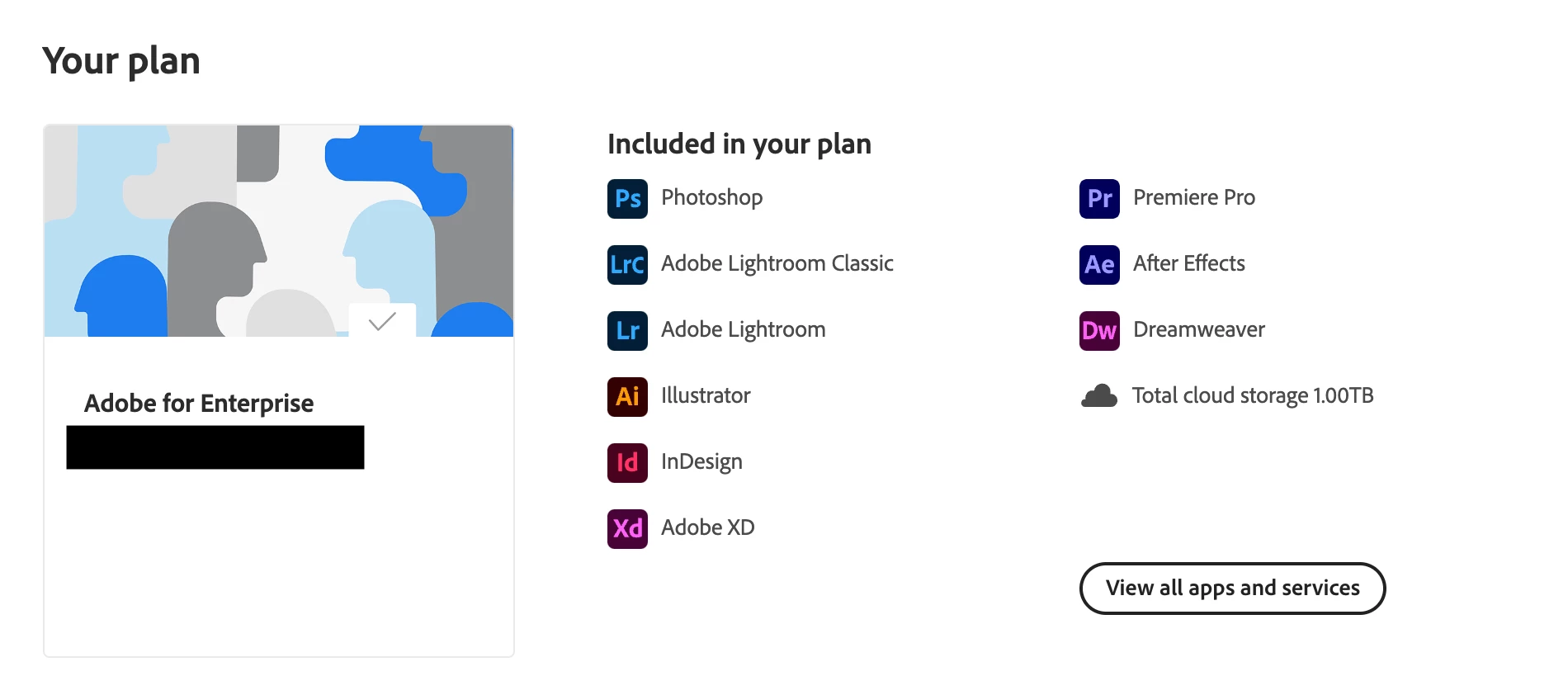Click the Adobe Lightroom Classic label
This screenshot has width=1568, height=695.
pyautogui.click(x=777, y=264)
